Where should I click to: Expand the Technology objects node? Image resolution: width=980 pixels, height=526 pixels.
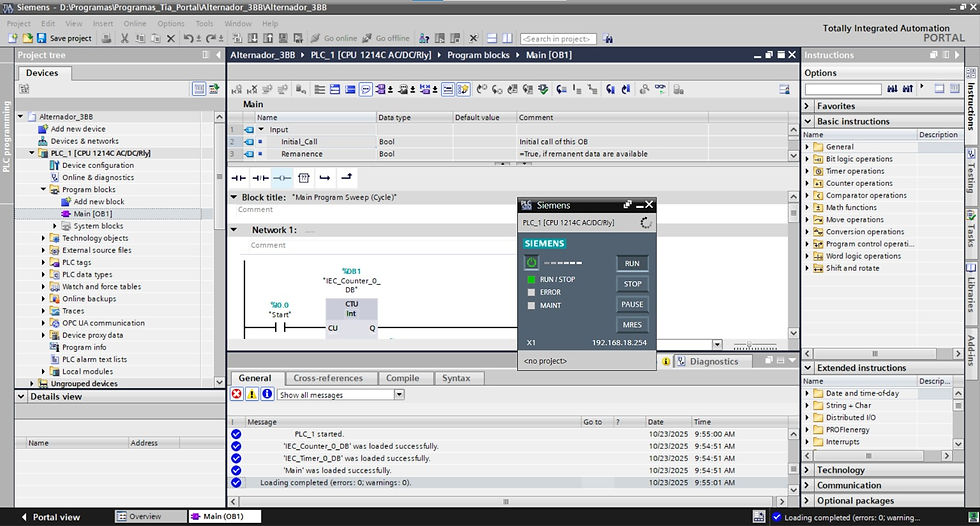pos(43,238)
